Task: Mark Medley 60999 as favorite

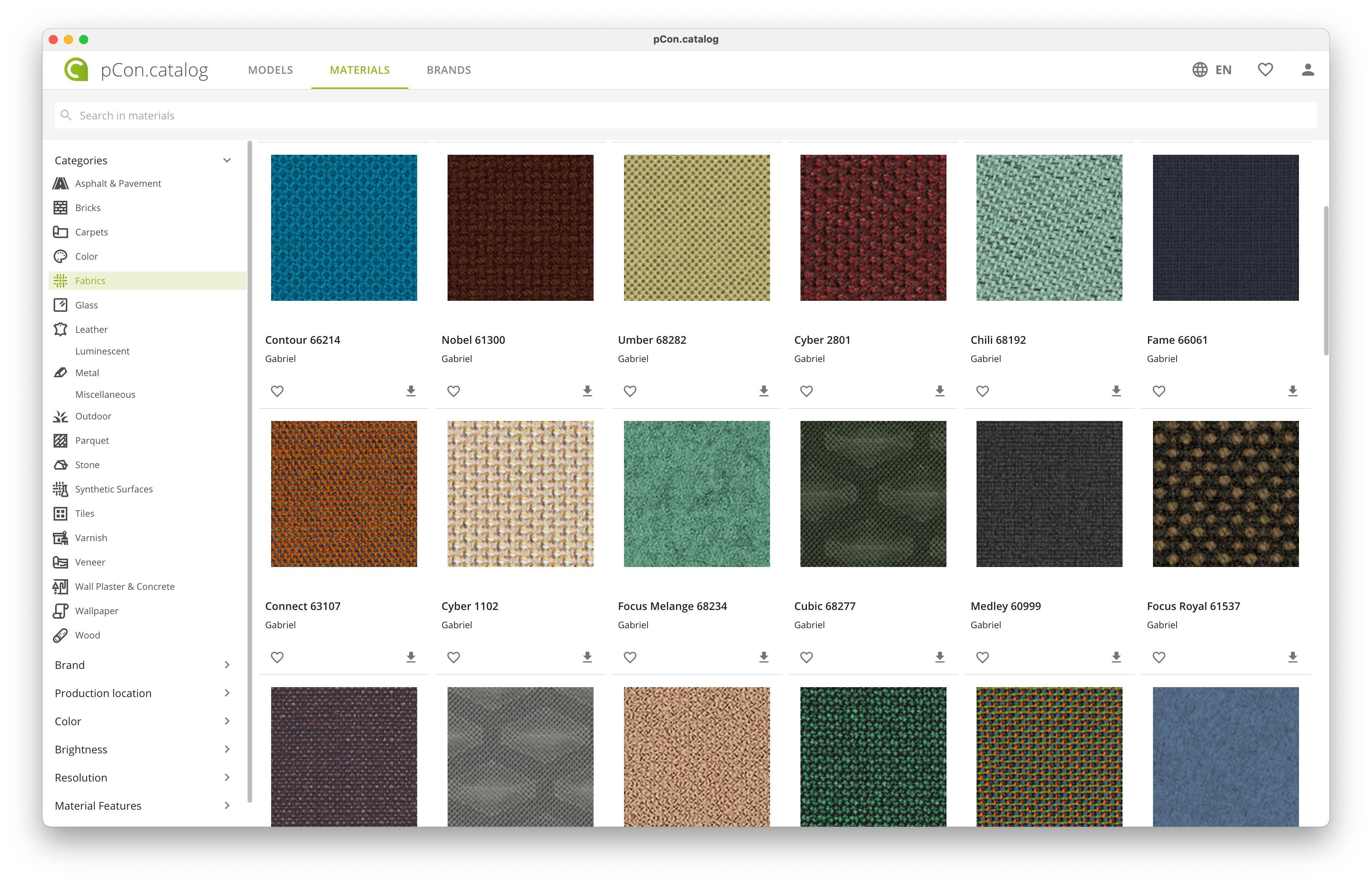Action: tap(982, 657)
